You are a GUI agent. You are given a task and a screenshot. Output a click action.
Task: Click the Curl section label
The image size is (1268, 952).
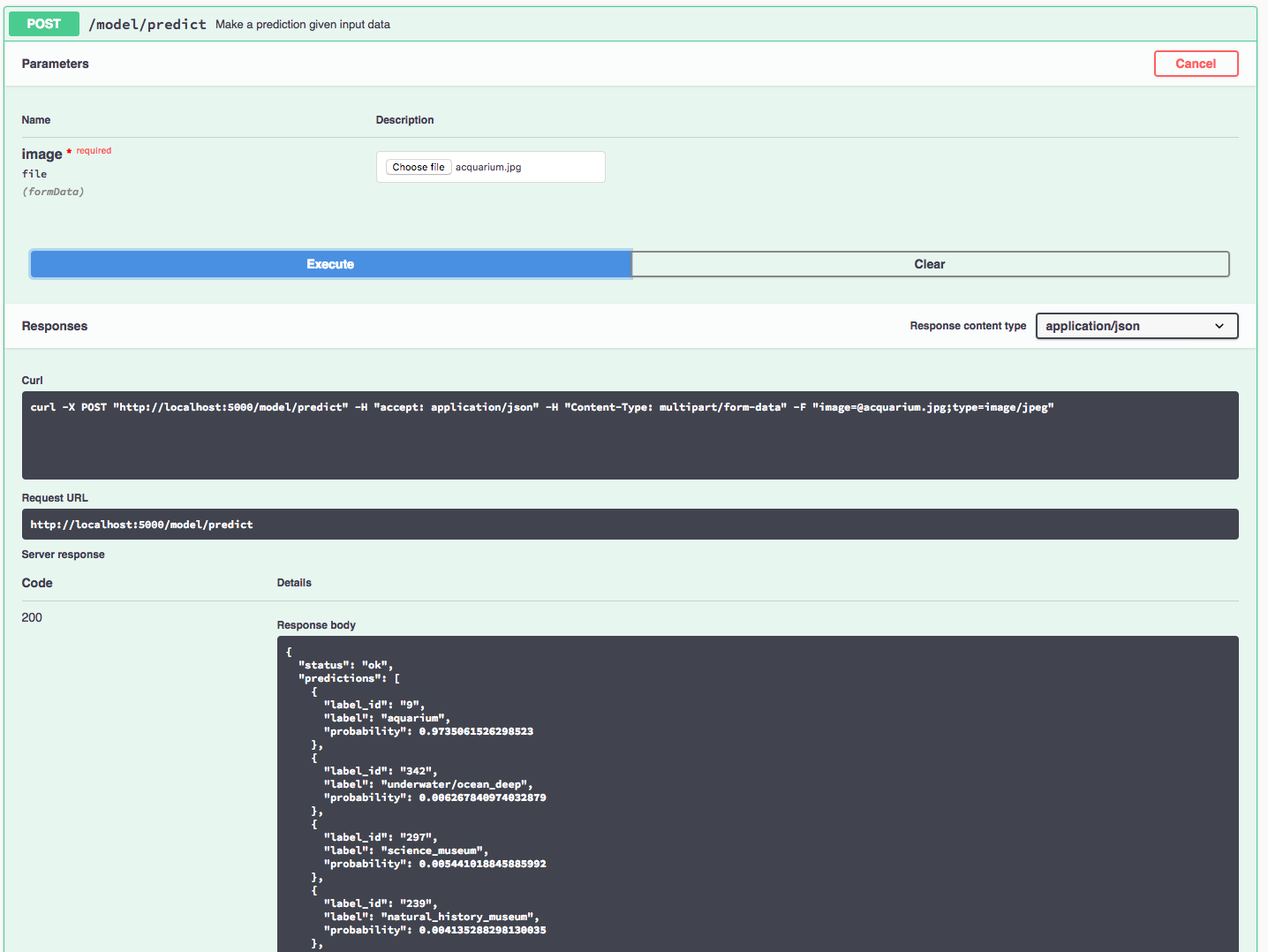(x=33, y=381)
